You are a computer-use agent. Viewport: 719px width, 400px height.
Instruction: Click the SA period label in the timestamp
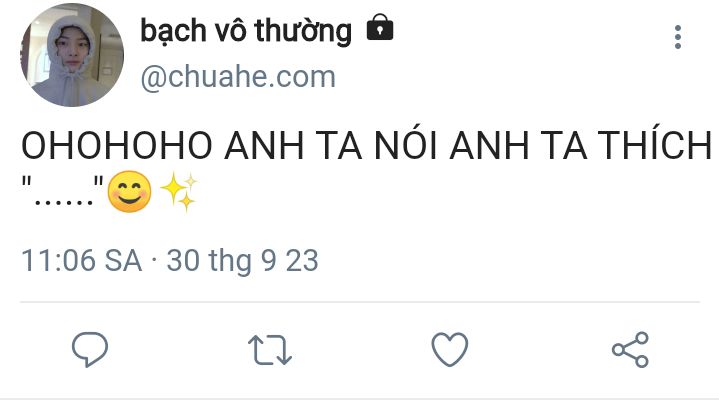pyautogui.click(x=123, y=261)
